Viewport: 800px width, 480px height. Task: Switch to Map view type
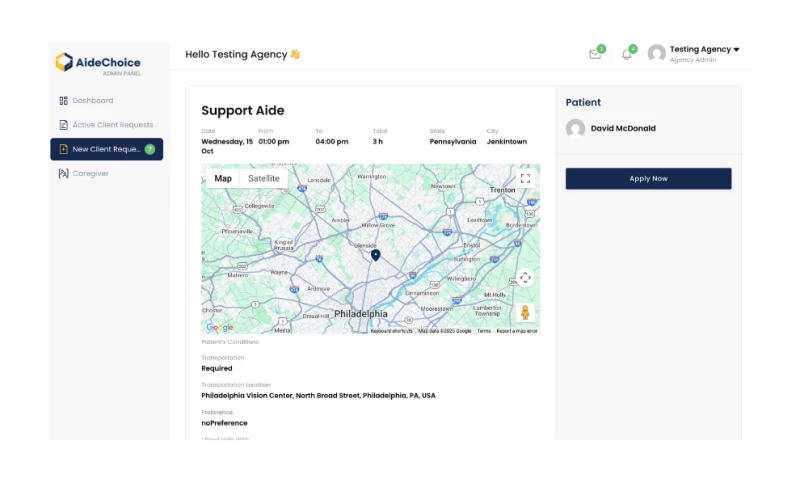[x=223, y=178]
